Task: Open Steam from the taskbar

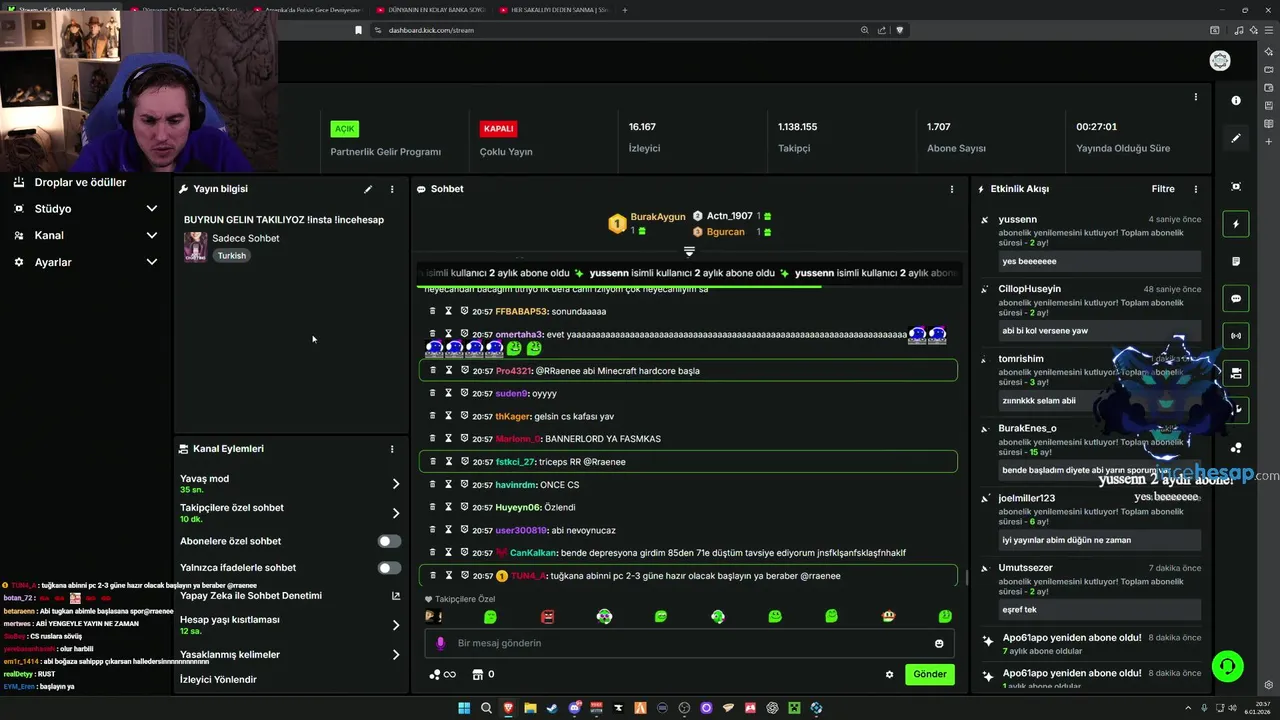Action: 552,708
